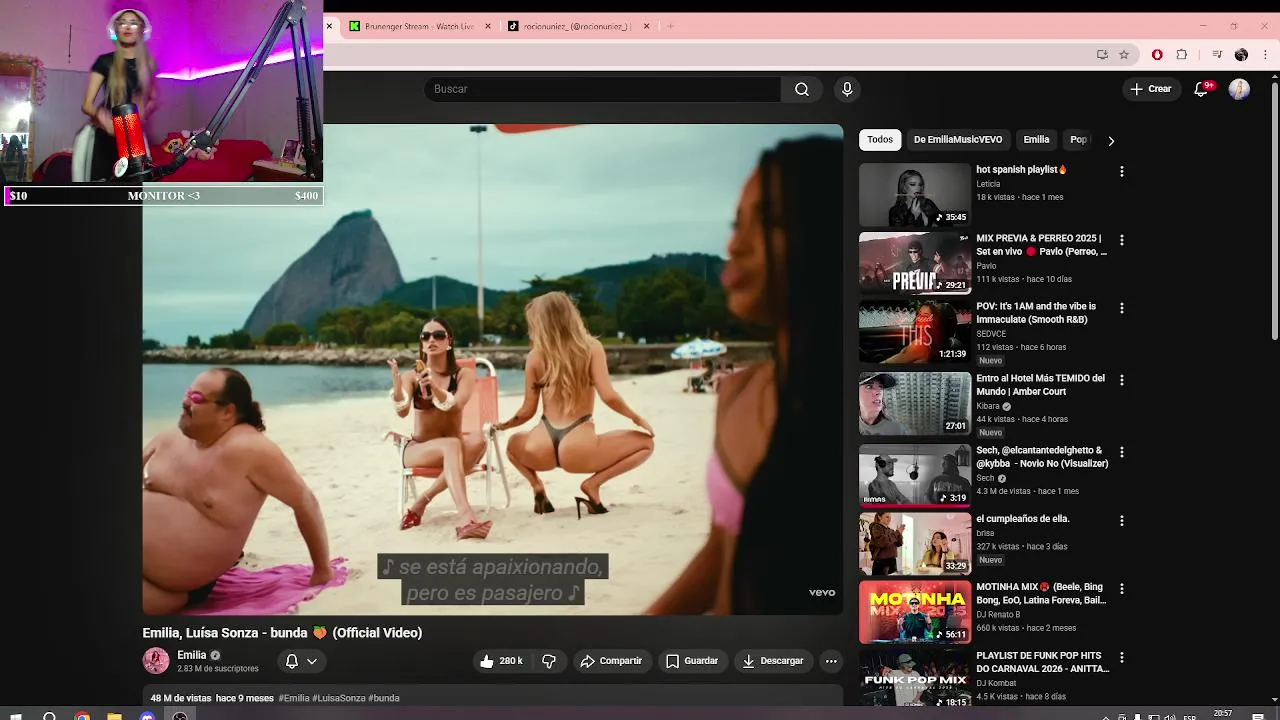
Task: Open options menu for el cumpleaños de ella
Action: (x=1122, y=521)
